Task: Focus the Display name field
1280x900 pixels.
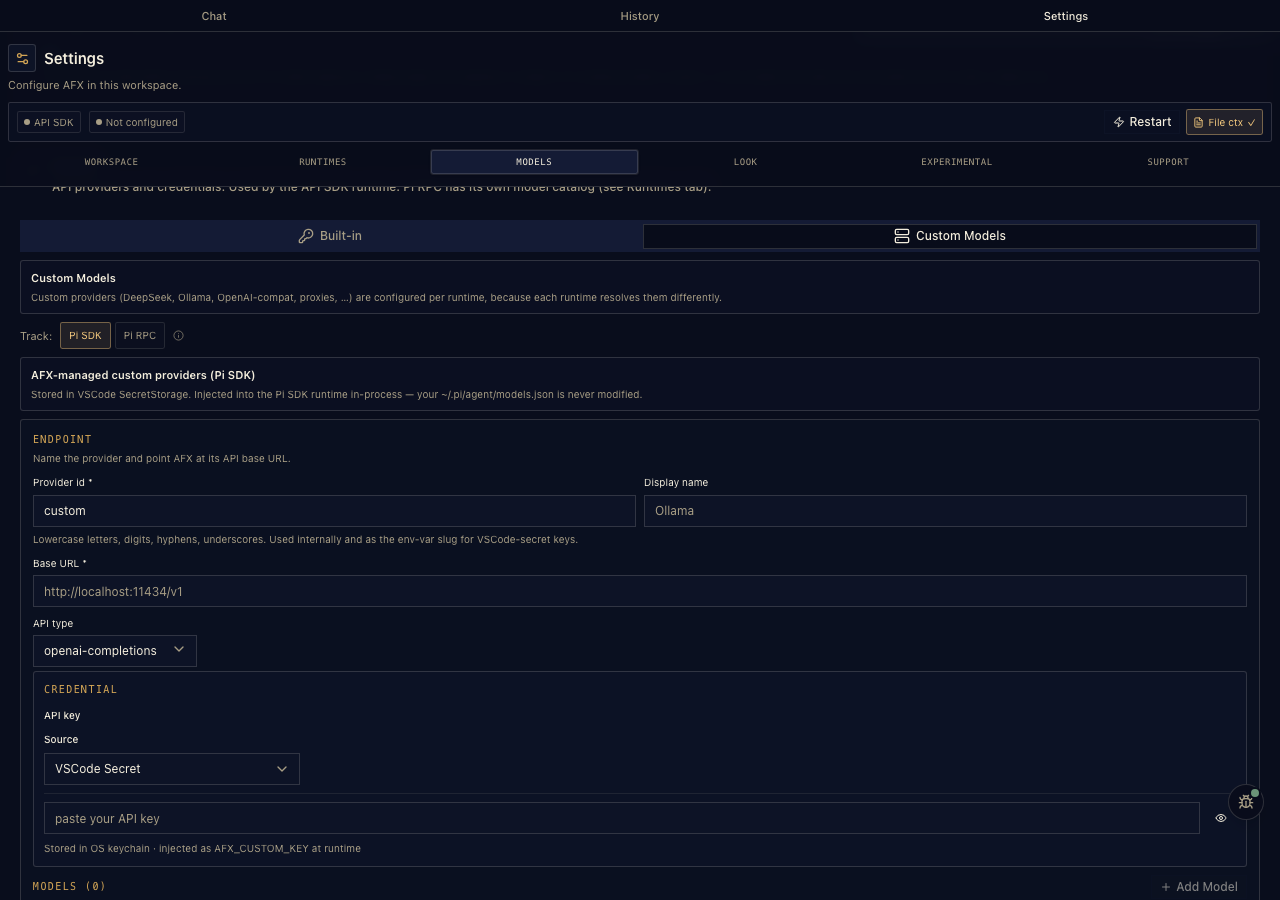Action: 945,511
